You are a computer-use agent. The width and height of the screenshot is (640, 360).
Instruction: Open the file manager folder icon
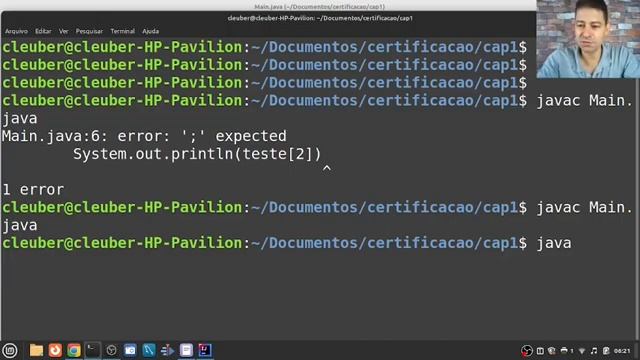tap(36, 350)
